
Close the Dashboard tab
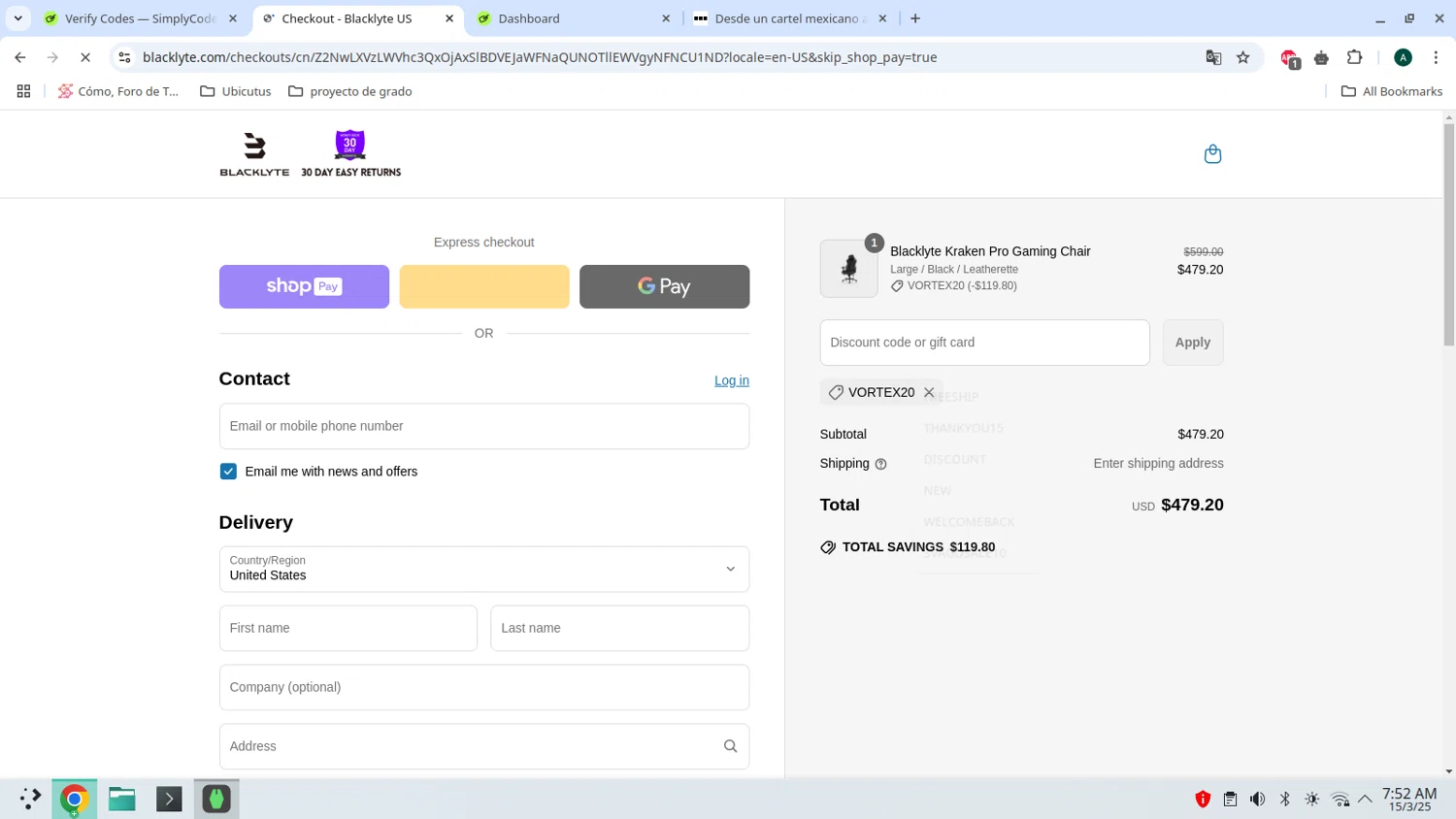pyautogui.click(x=666, y=18)
